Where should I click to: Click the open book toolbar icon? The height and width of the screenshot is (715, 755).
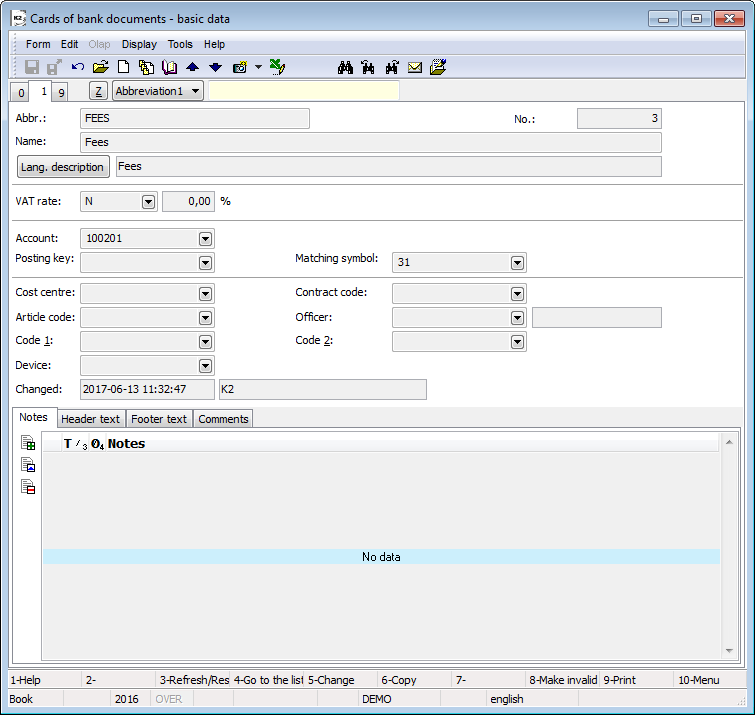[169, 67]
